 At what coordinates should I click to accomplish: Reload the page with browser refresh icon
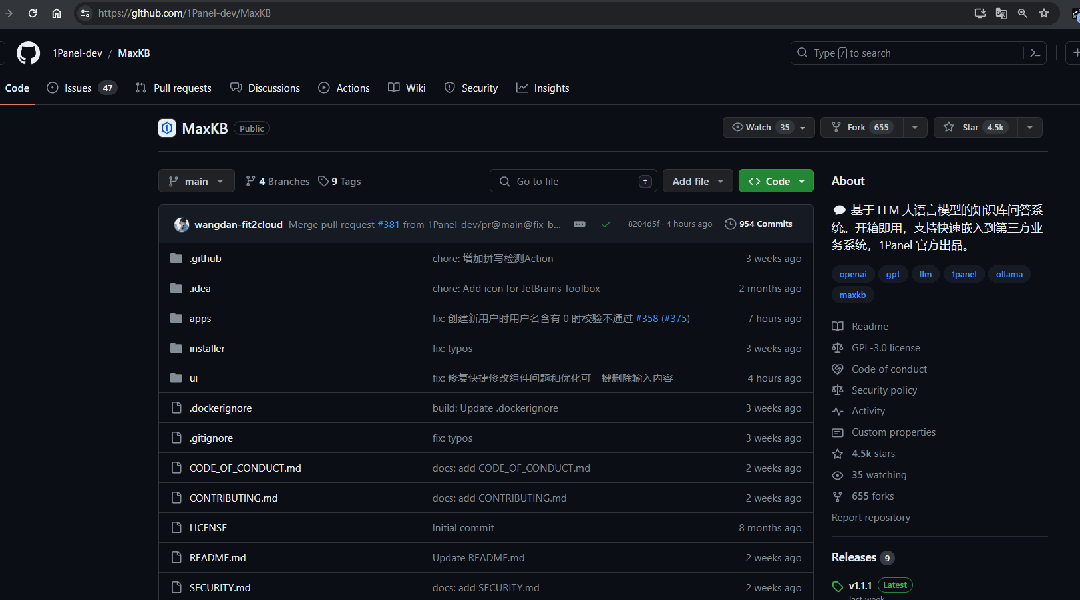32,13
